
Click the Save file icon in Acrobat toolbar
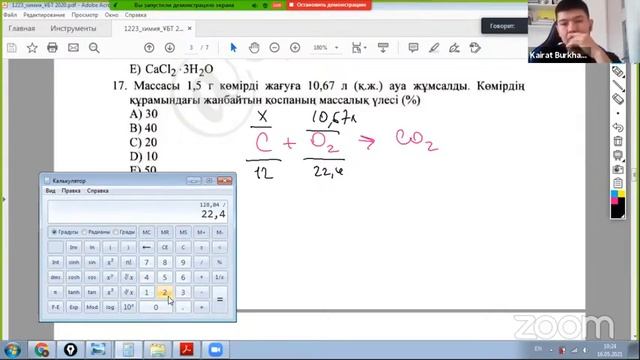(x=11, y=48)
